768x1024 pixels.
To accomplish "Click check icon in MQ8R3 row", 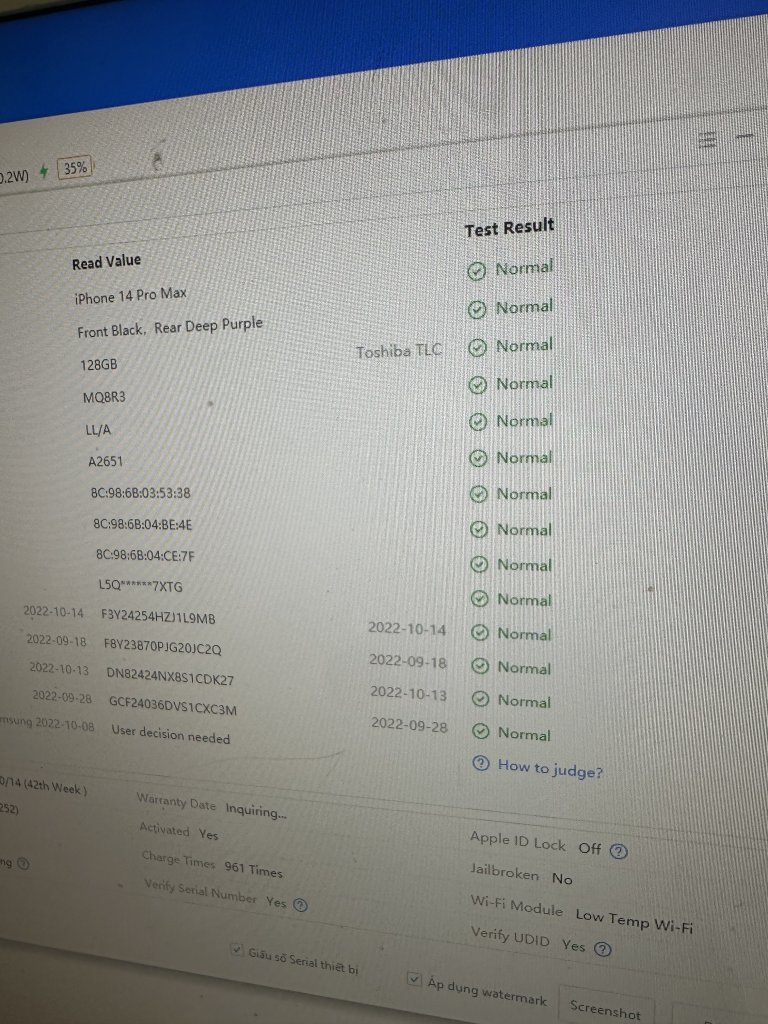I will point(478,385).
